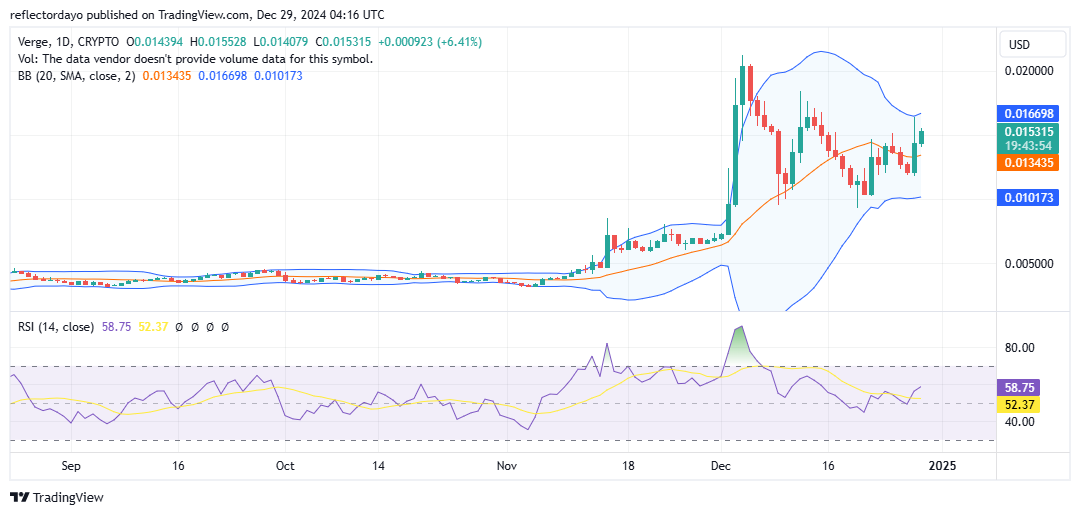Select the RSI (14, close) indicator legend
1080x515 pixels.
[56, 327]
